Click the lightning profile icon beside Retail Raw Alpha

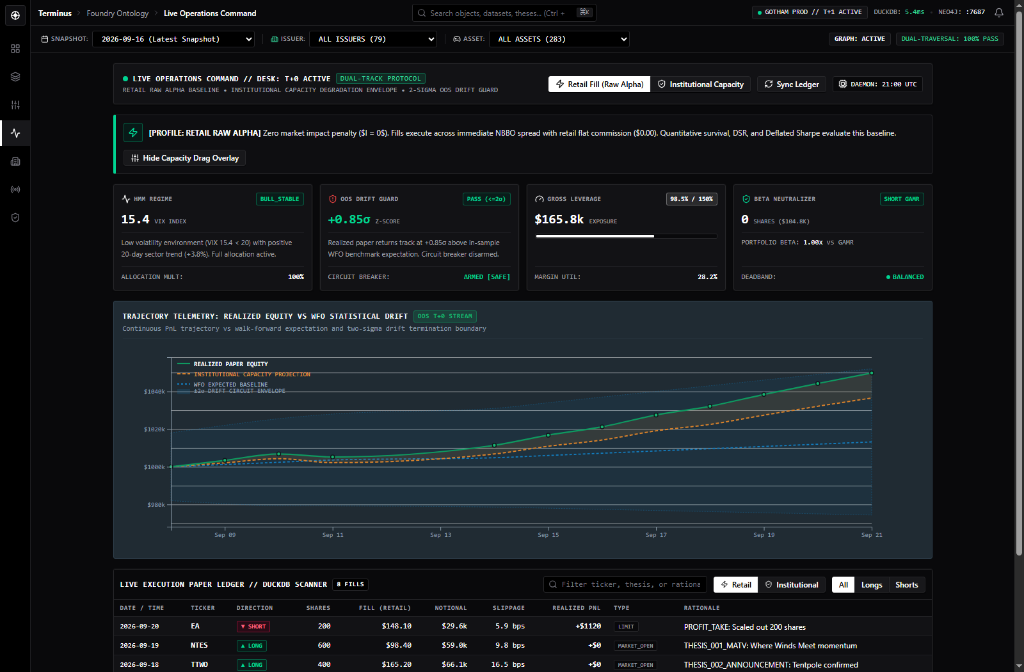click(133, 133)
